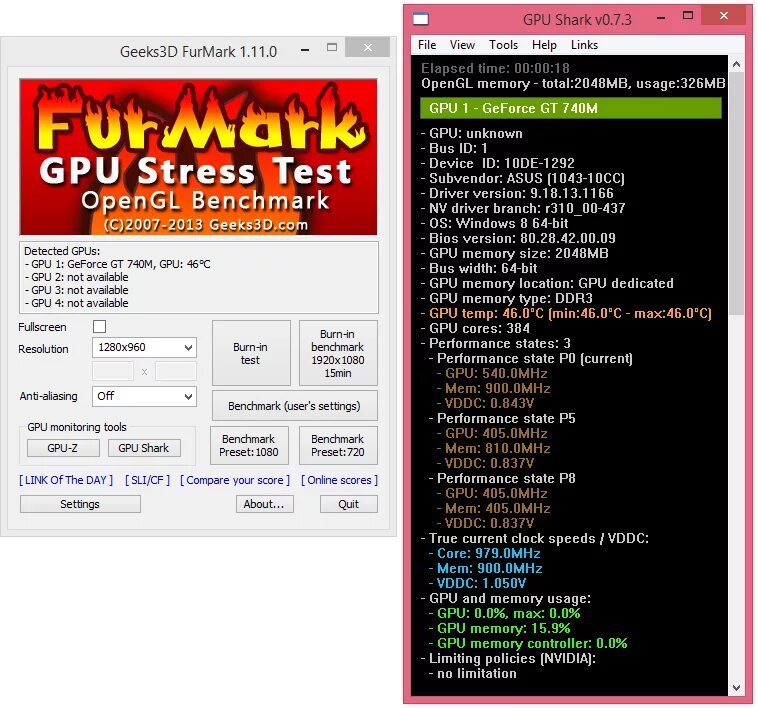Open Online scores link
758x708 pixels.
tap(339, 480)
